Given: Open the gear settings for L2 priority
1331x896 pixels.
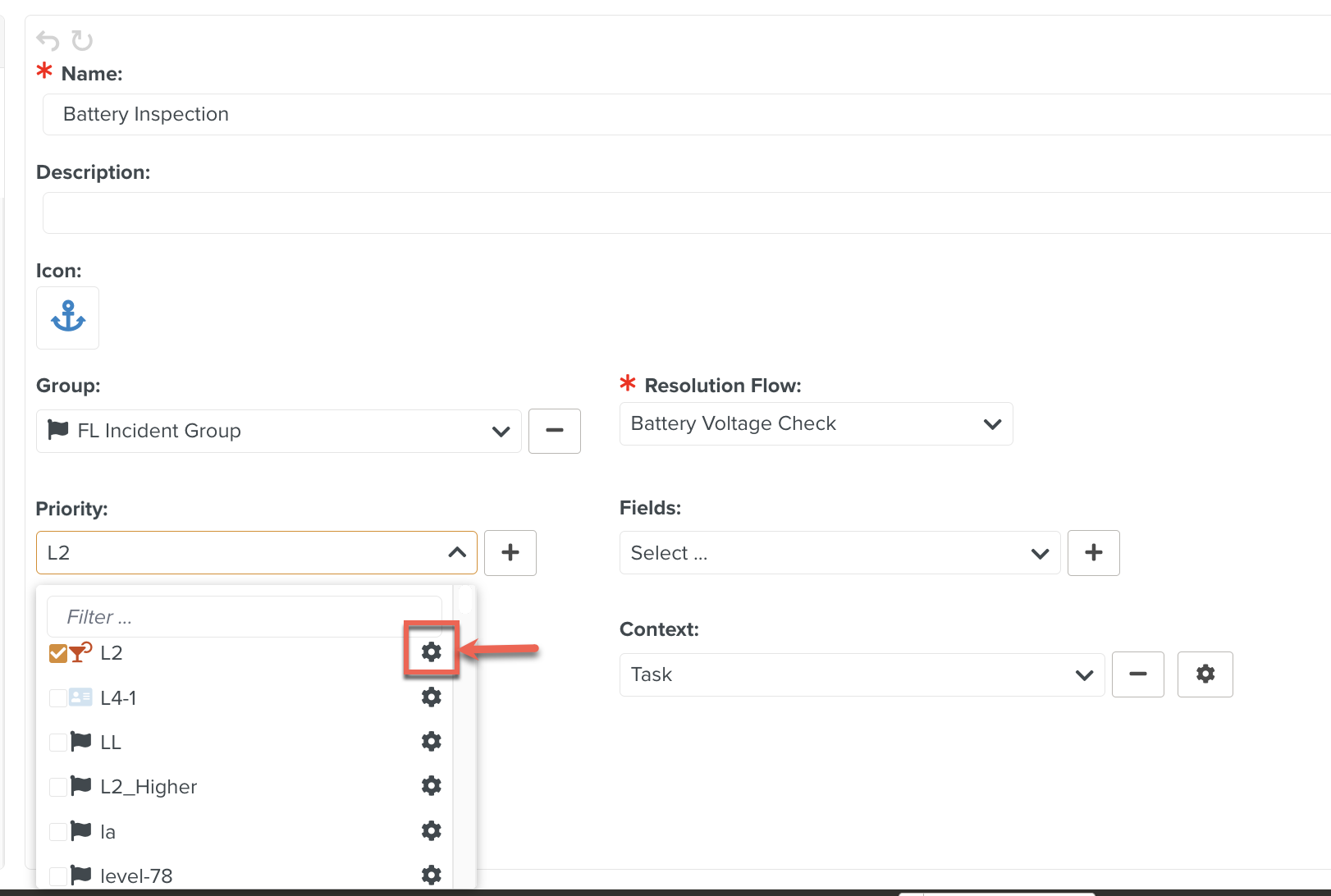Looking at the screenshot, I should 431,651.
